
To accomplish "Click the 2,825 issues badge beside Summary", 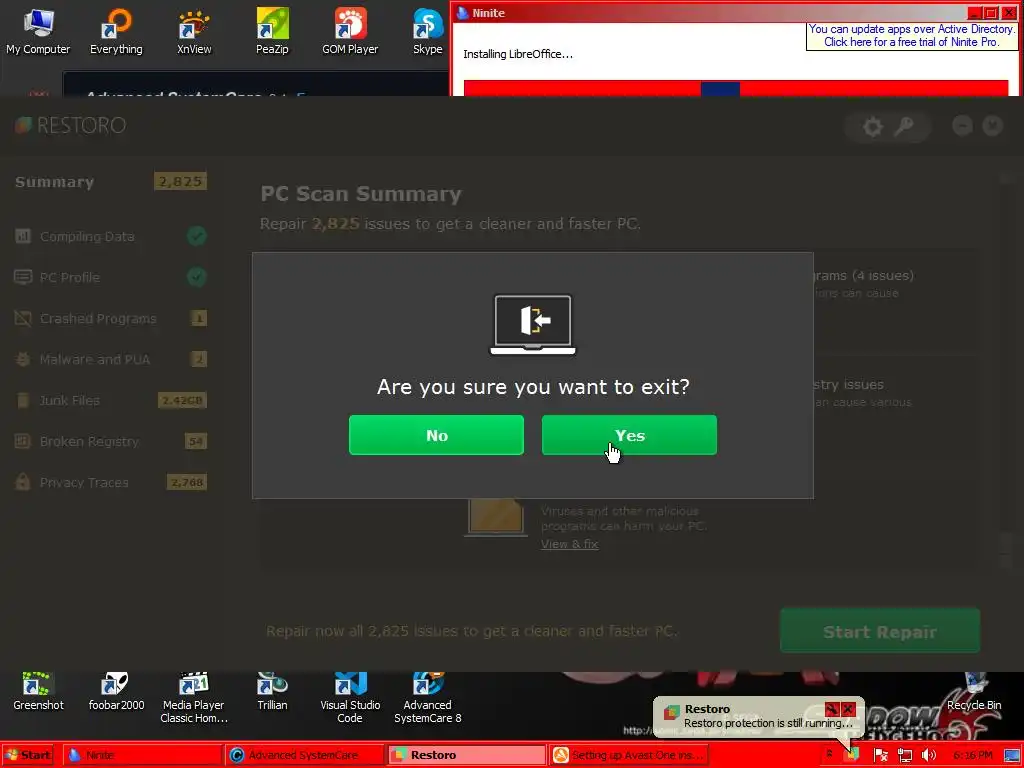I will pyautogui.click(x=180, y=182).
